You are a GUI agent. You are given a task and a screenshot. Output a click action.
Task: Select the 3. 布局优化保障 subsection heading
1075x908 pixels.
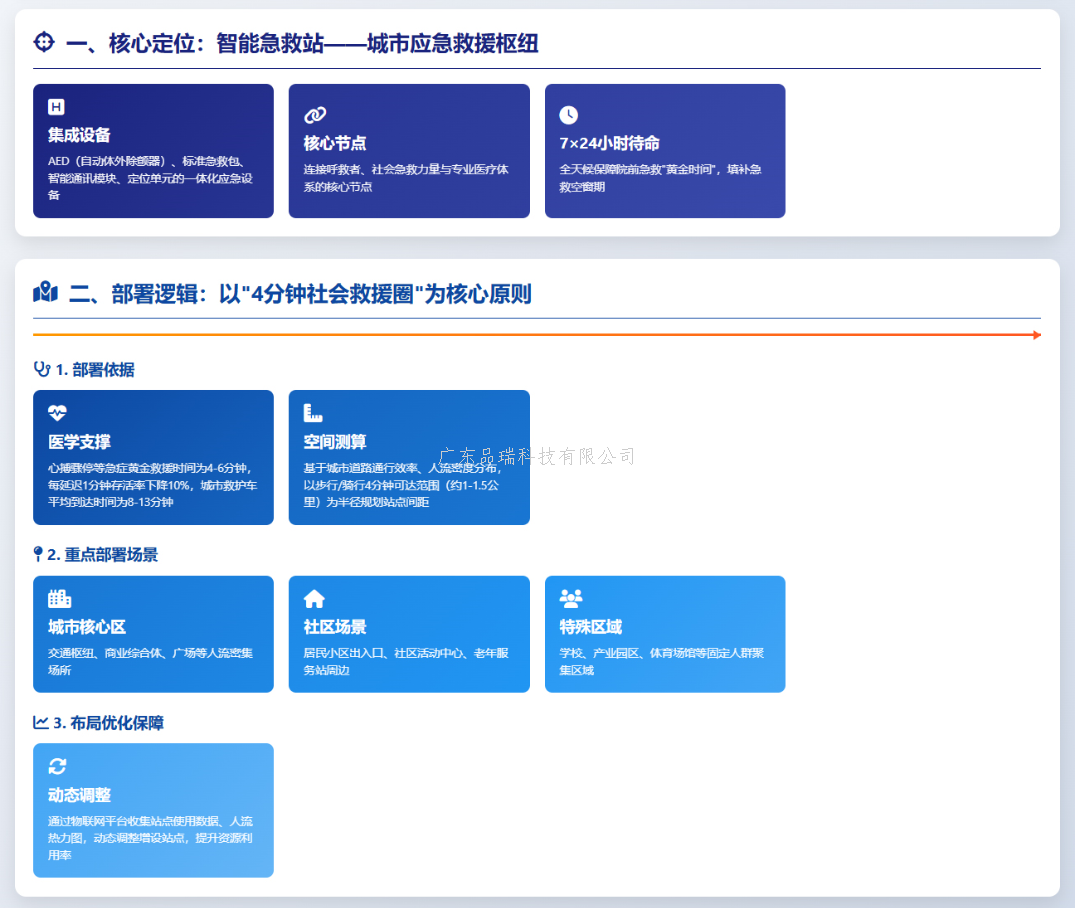coord(108,723)
